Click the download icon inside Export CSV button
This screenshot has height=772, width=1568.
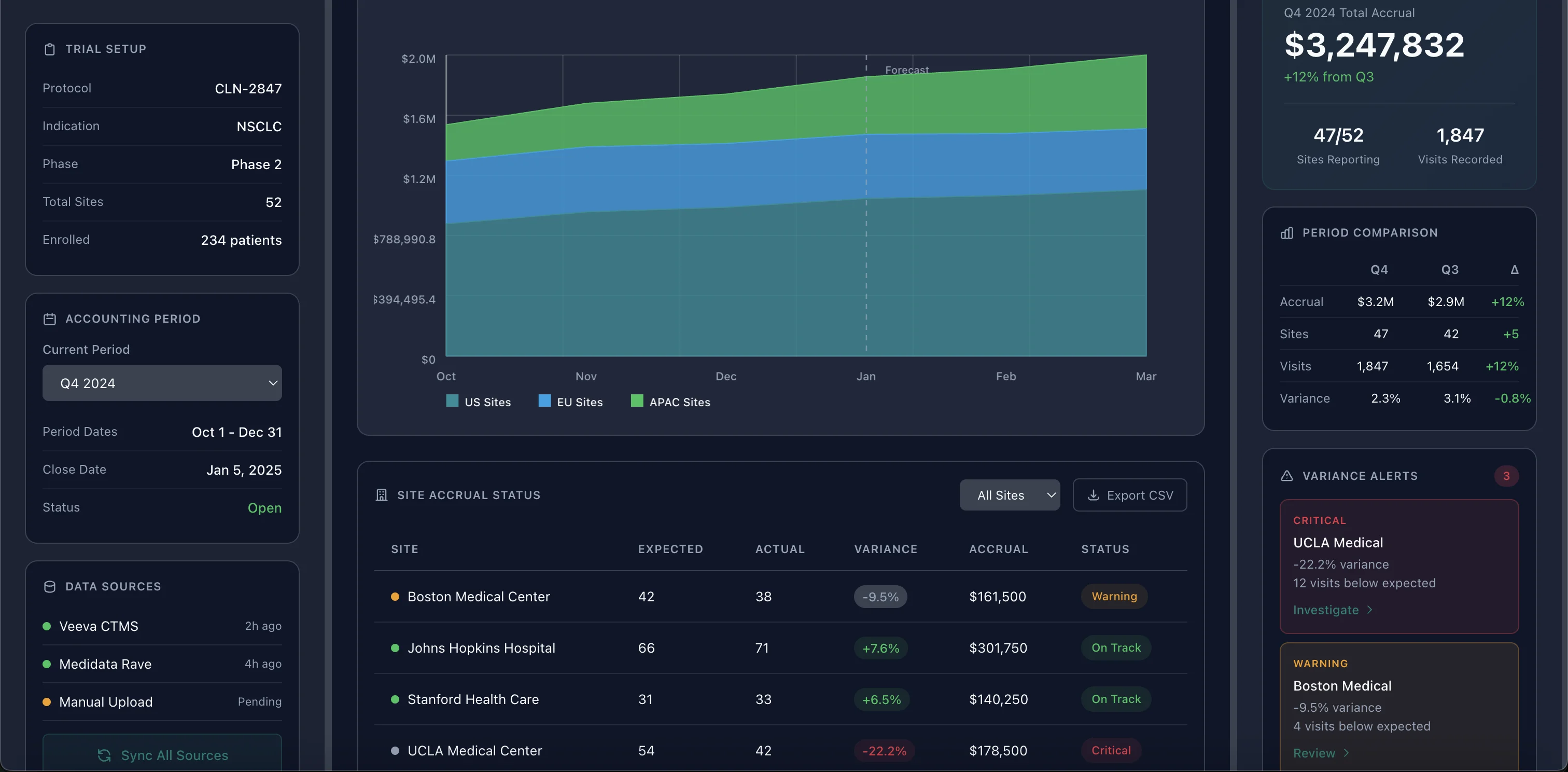tap(1094, 495)
